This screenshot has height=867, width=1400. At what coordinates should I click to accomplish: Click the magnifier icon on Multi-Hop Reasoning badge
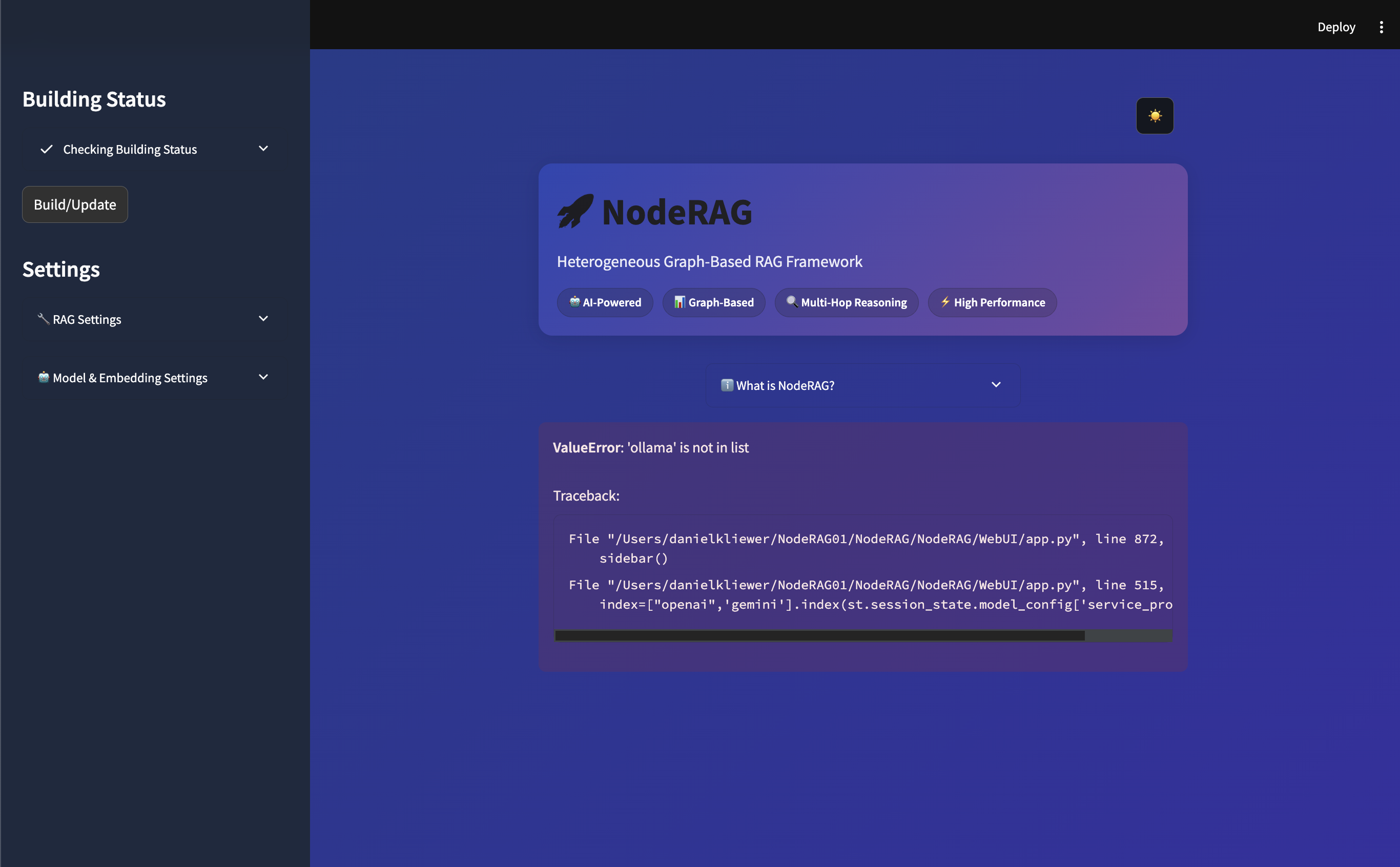pos(792,302)
